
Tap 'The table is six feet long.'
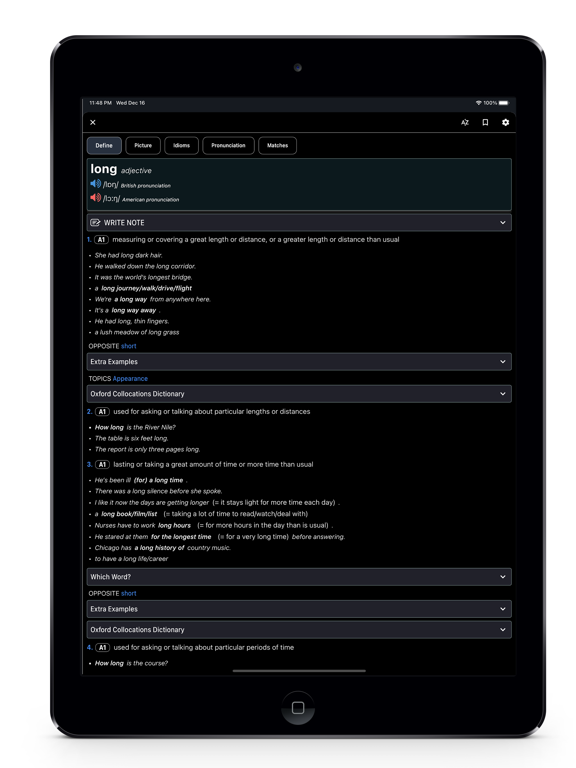click(x=131, y=438)
